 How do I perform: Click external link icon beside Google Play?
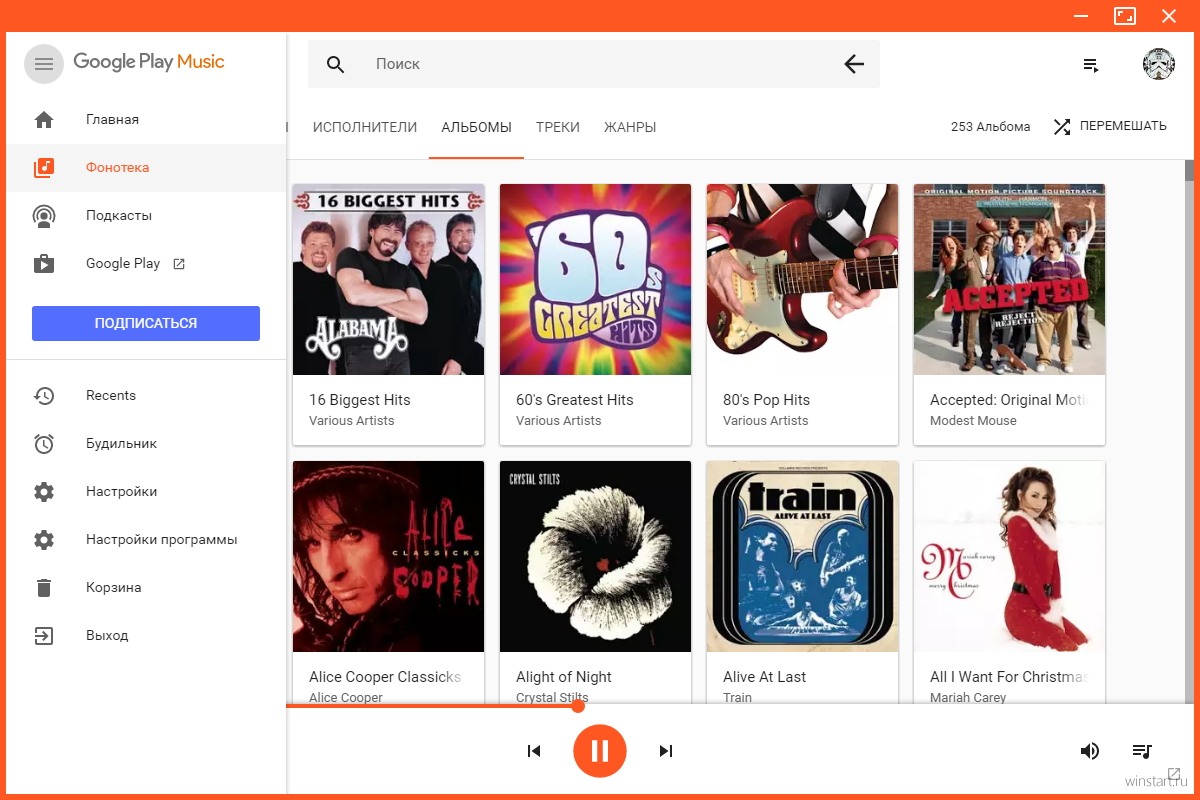[x=179, y=264]
